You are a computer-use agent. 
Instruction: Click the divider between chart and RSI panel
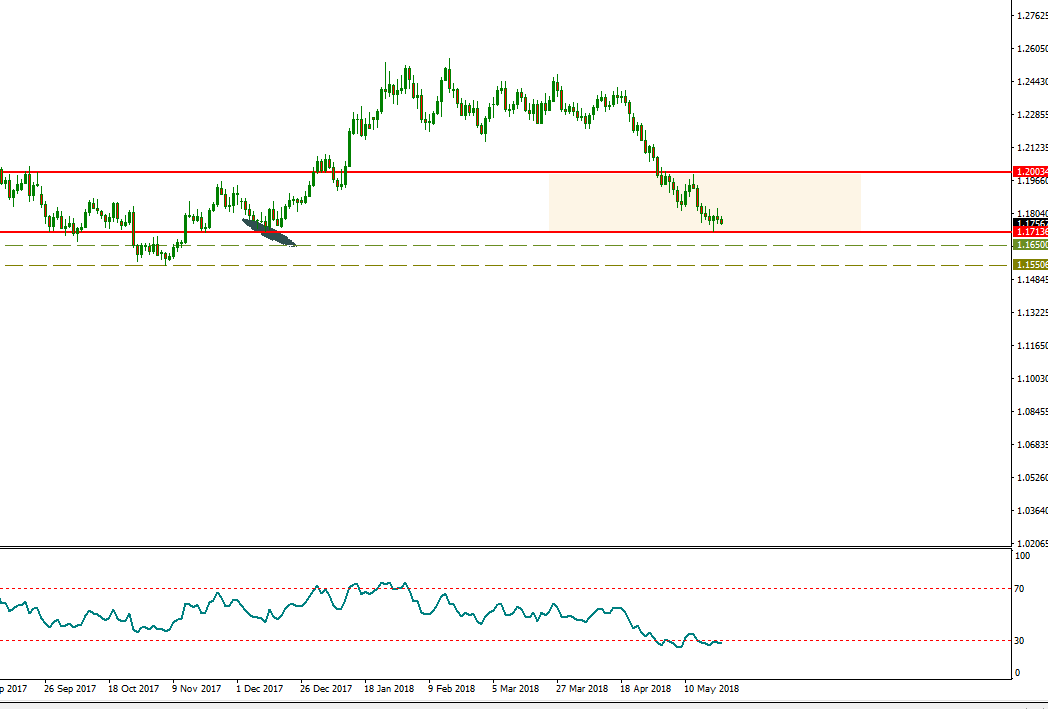[500, 547]
